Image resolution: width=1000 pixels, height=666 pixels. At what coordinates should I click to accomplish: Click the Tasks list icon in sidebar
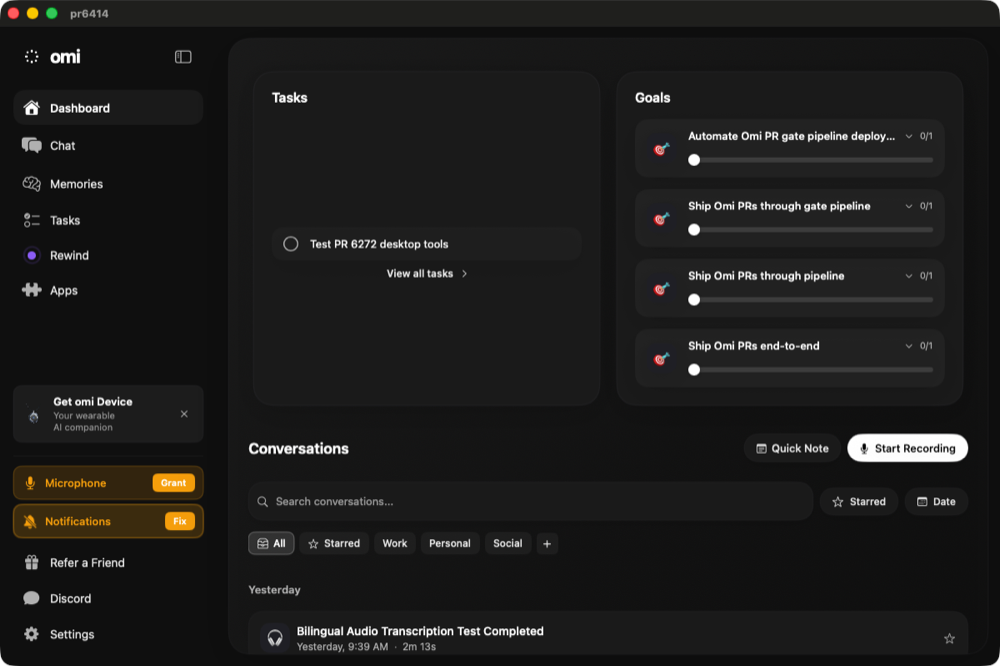31,220
